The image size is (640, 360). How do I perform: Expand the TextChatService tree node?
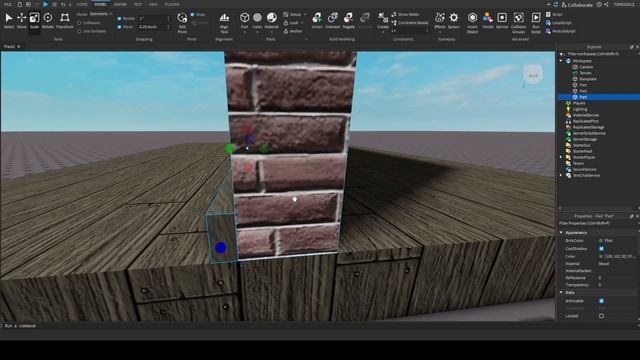[562, 175]
